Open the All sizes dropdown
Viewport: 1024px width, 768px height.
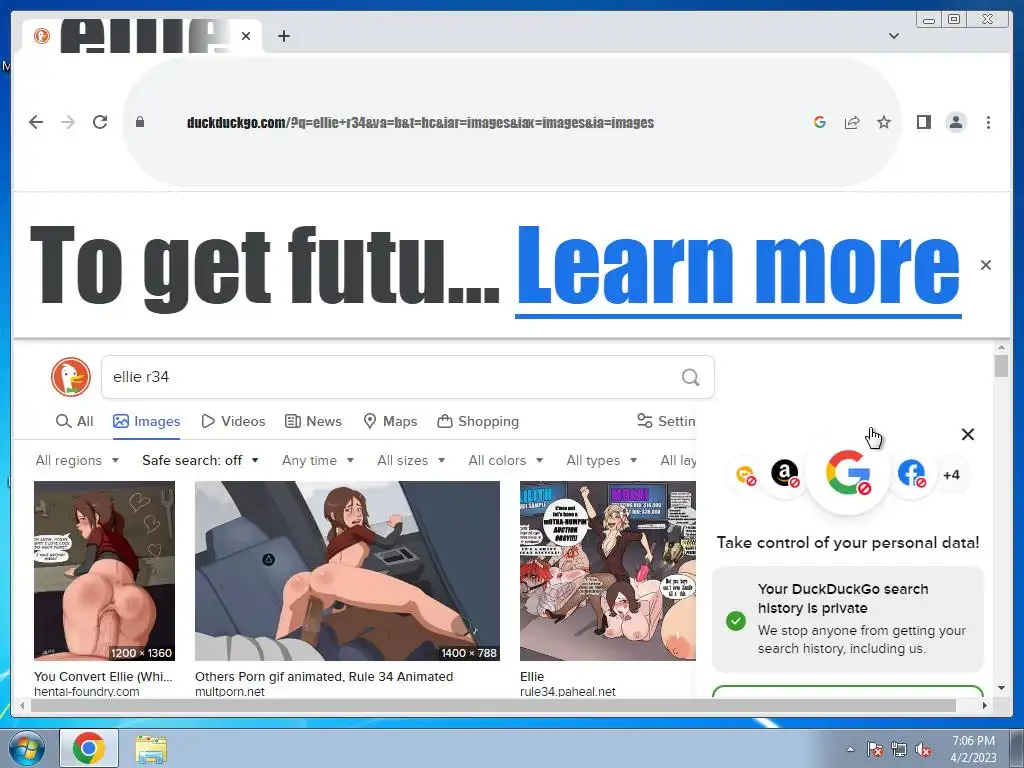(411, 460)
